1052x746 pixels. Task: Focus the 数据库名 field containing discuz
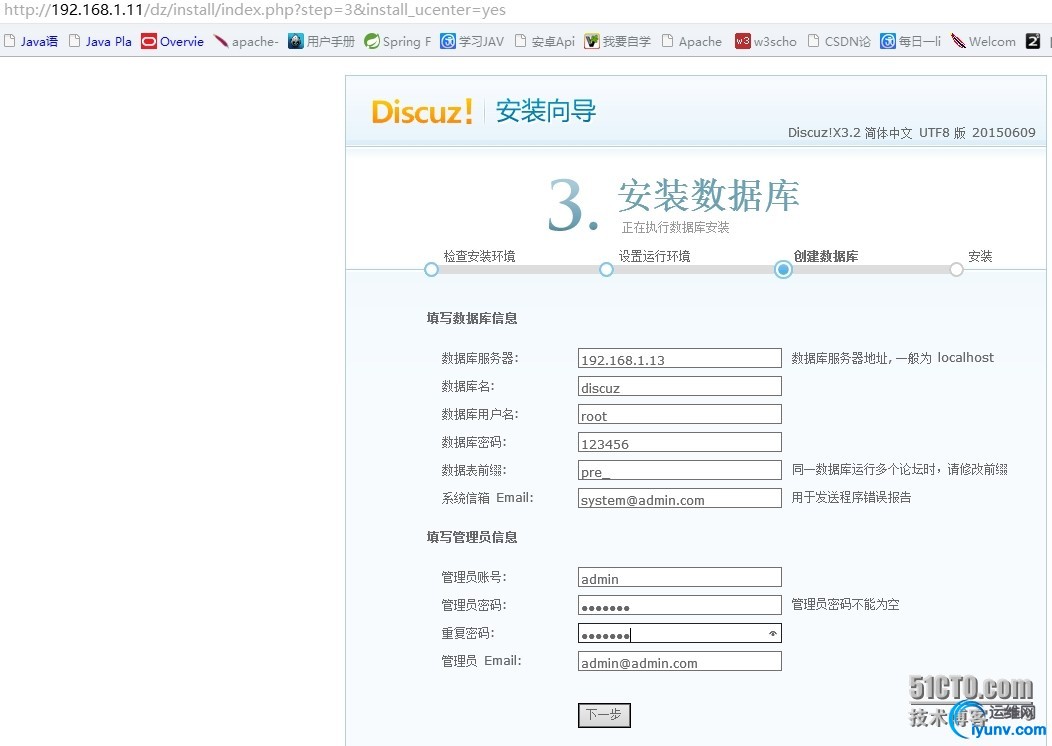point(680,386)
